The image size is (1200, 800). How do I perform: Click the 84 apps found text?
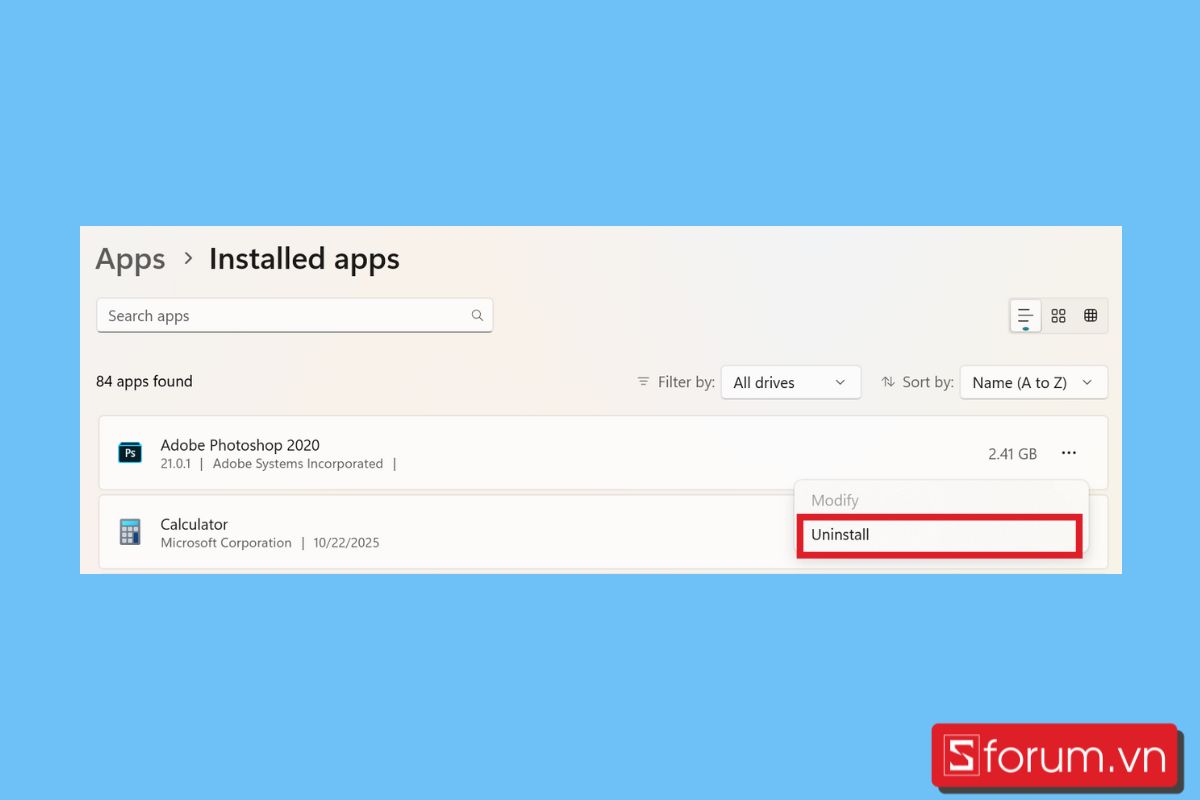tap(144, 381)
